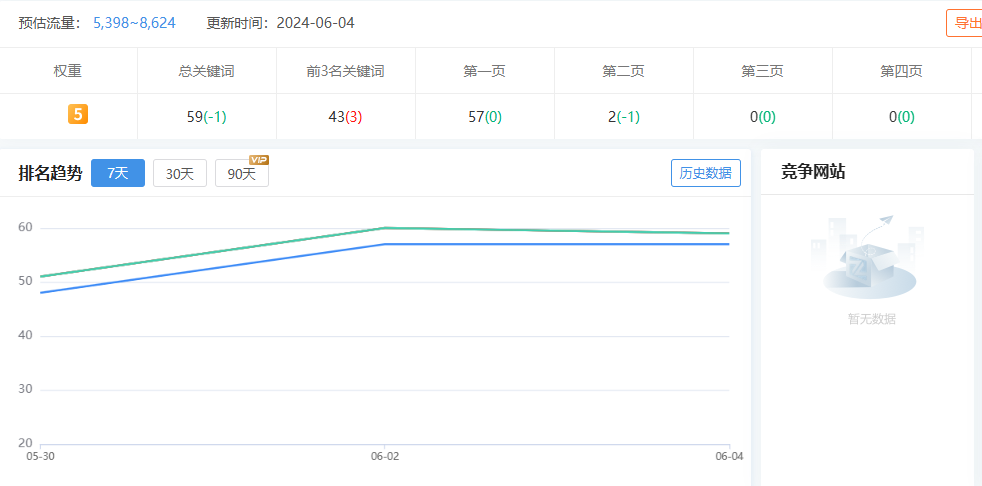
Task: Click the 总关键词 count 59
Action: [195, 117]
